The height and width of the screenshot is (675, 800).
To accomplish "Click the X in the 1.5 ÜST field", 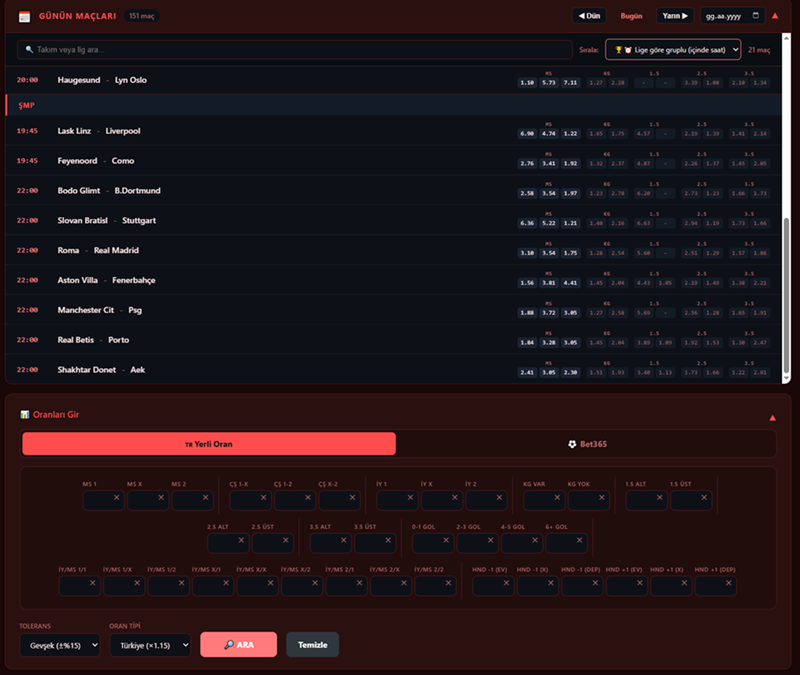I will (704, 497).
